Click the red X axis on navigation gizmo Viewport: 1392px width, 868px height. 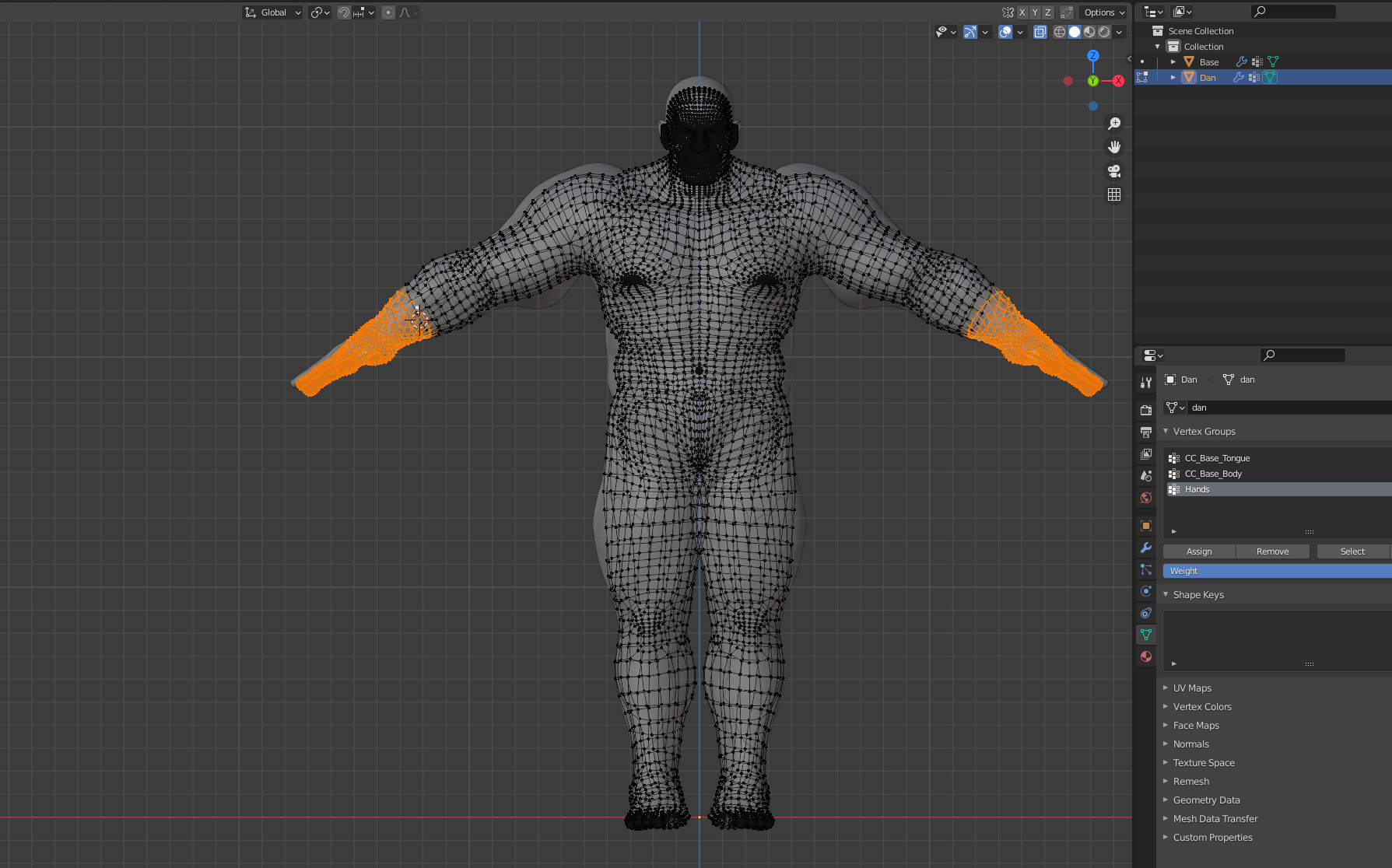(1118, 81)
